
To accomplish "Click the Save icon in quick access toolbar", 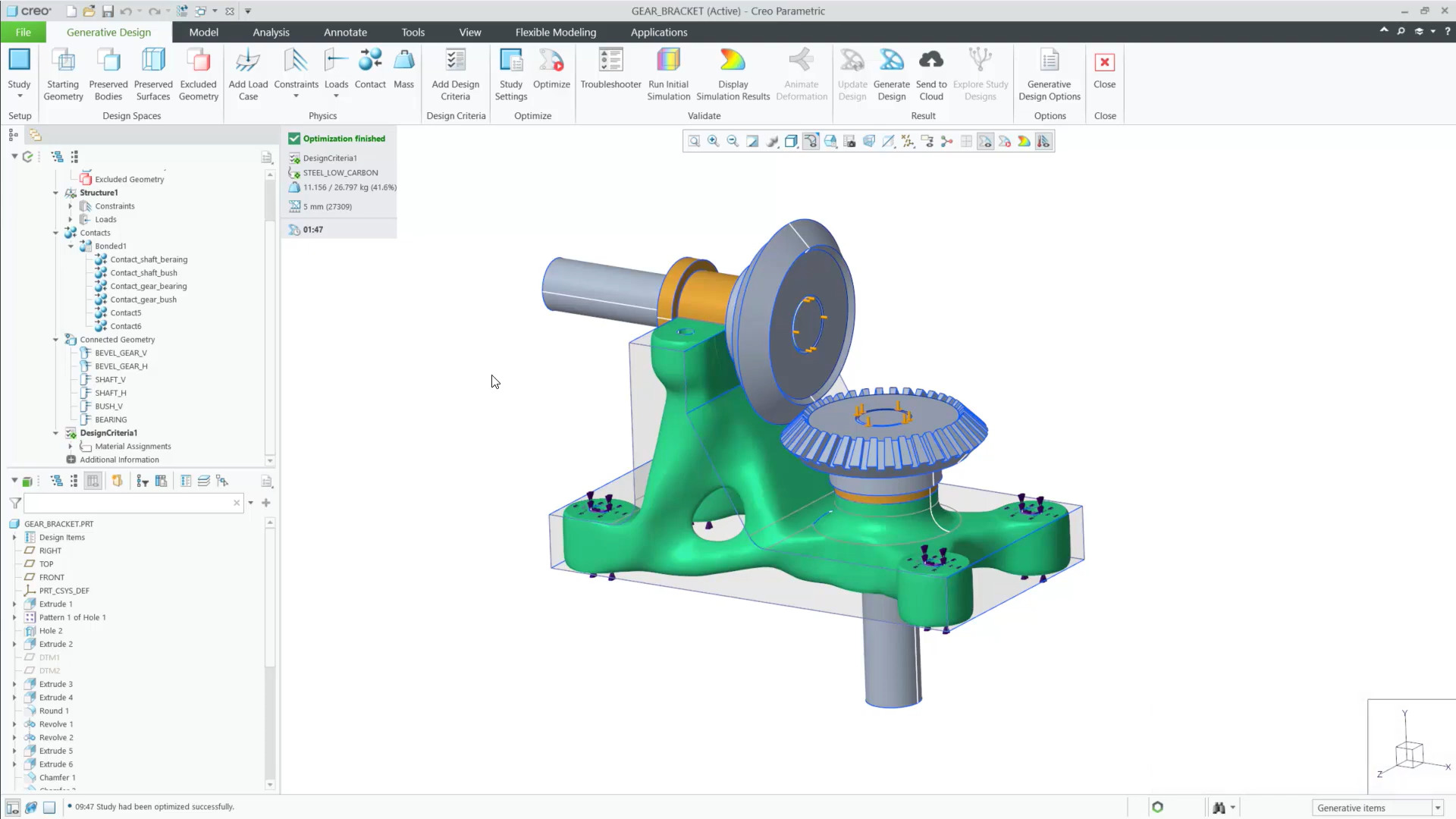I will [x=108, y=11].
